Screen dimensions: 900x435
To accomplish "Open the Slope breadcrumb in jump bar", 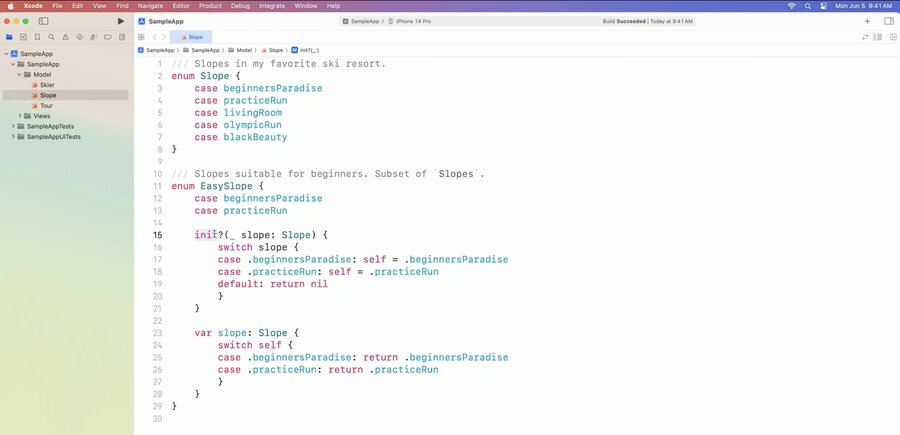I will click(272, 51).
